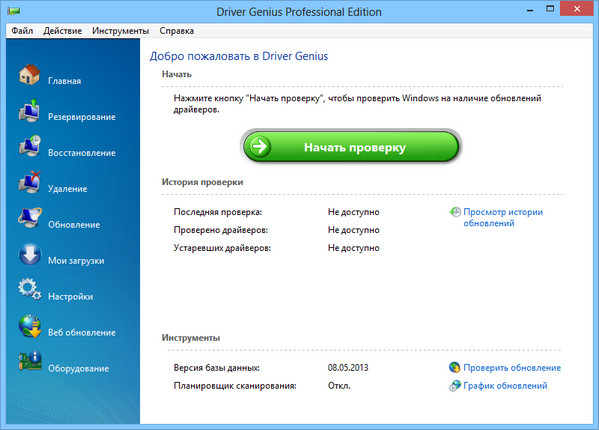Follow the Просмотр истории обновлений link
Viewport: 599px width, 430px height.
503,217
